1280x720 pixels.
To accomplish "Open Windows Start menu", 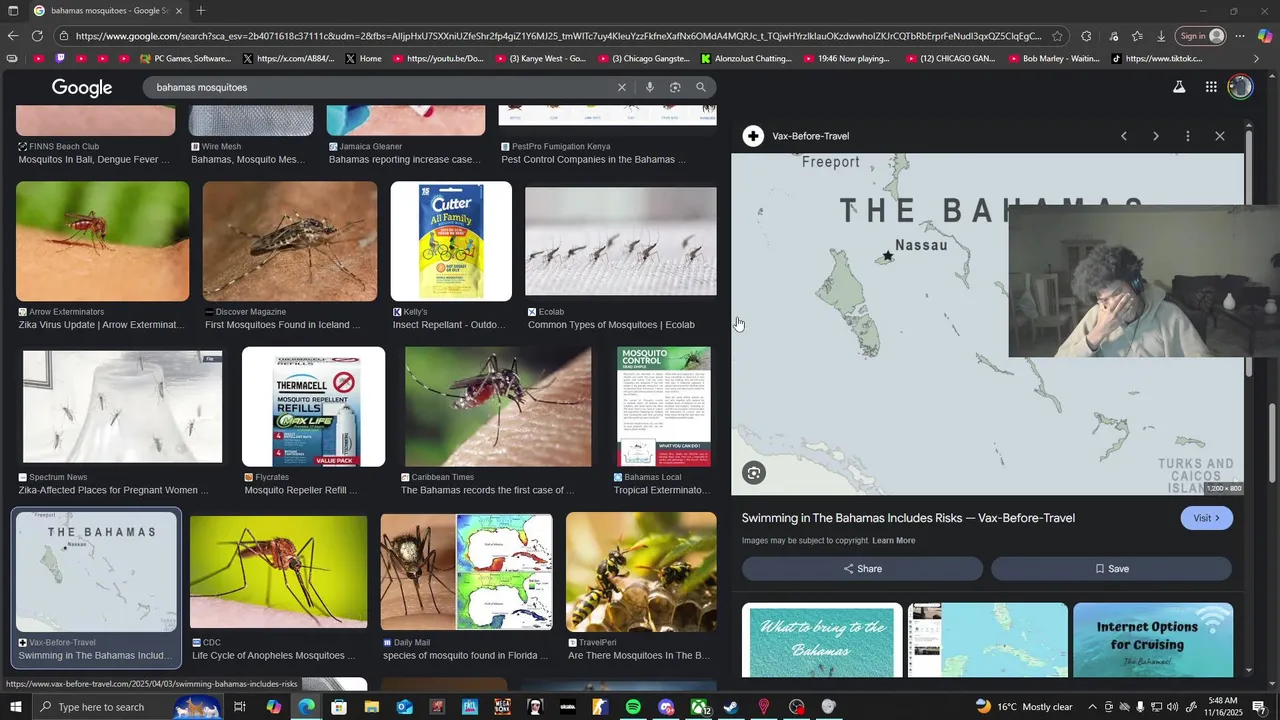I will [15, 707].
